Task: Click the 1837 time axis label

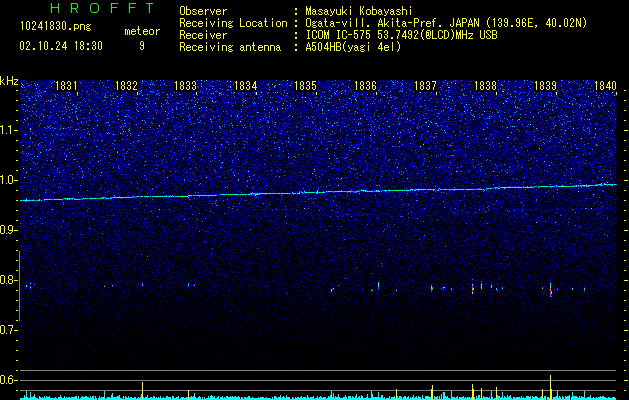Action: point(425,86)
